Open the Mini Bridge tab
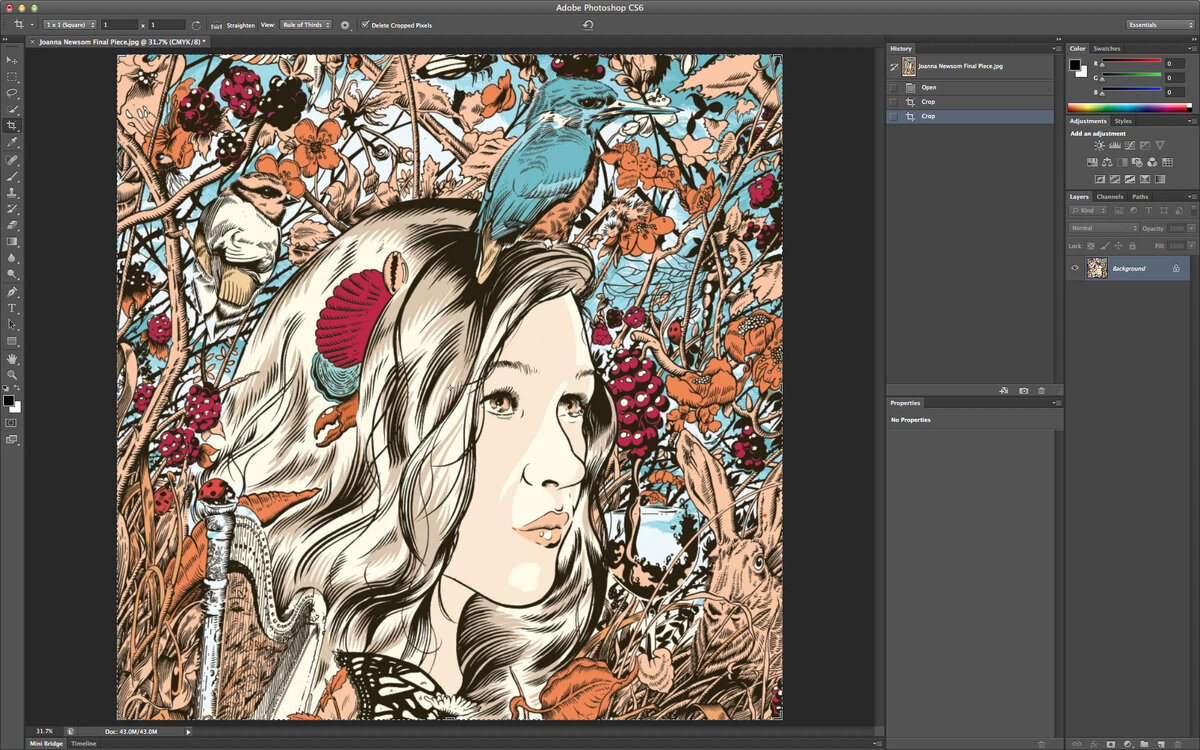This screenshot has width=1200, height=750. point(46,744)
